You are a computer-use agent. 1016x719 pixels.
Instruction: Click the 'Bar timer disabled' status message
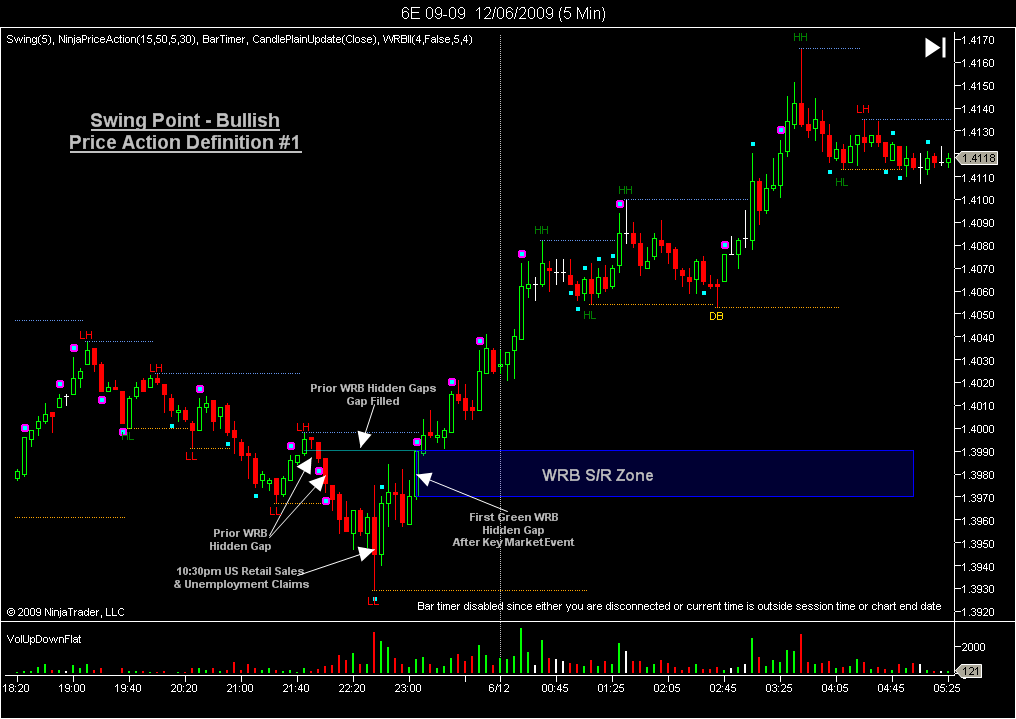678,606
